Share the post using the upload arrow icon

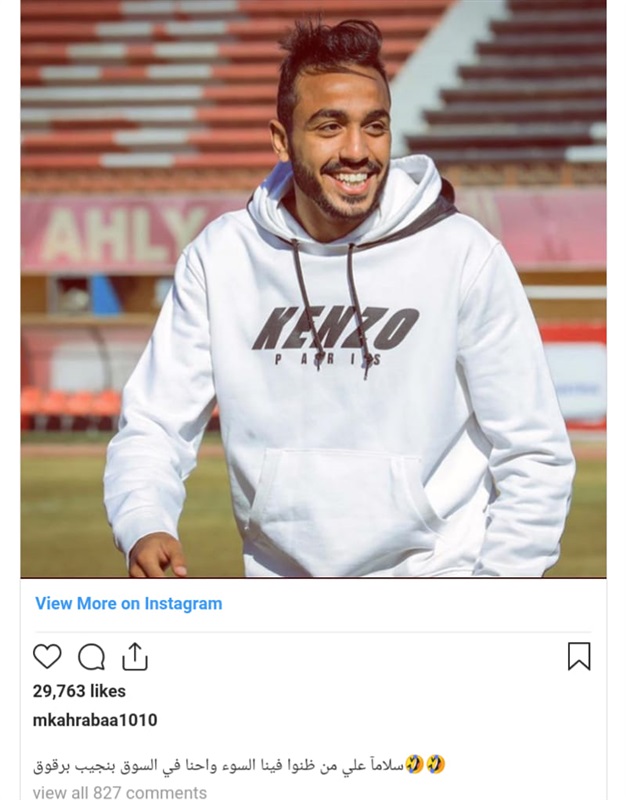click(135, 656)
